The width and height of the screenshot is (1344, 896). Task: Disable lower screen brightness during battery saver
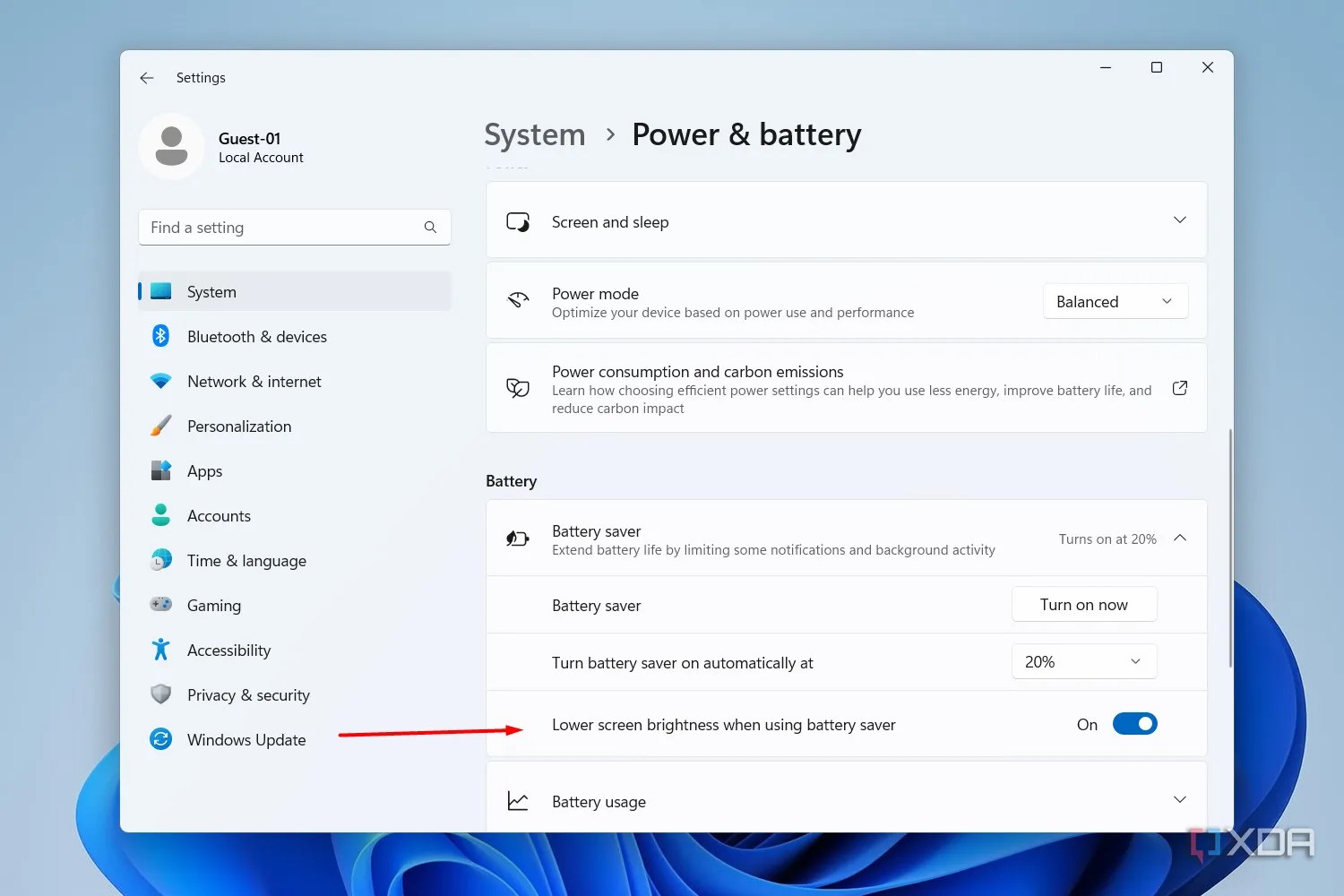pos(1134,723)
